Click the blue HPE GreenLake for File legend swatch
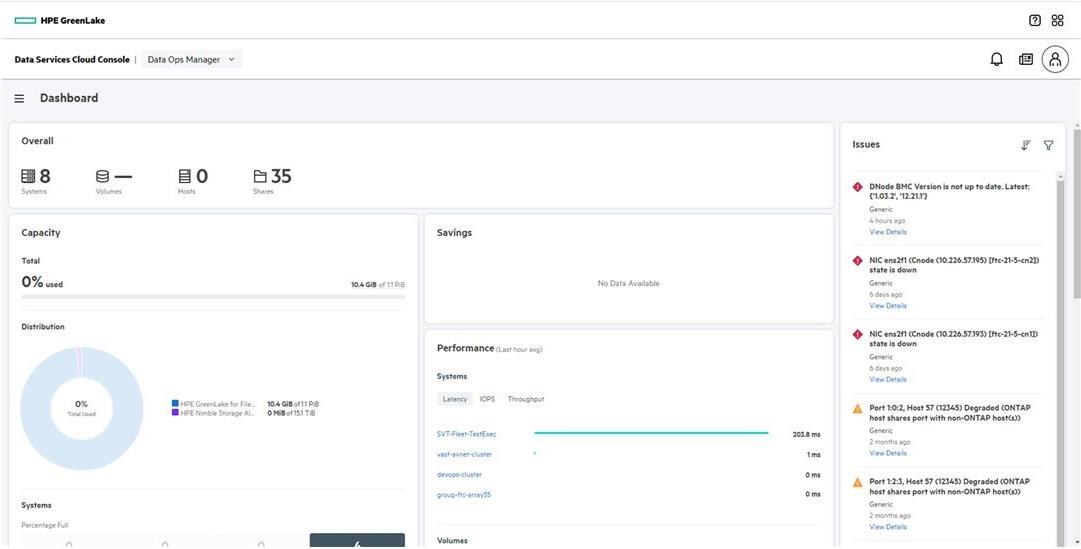Image resolution: width=1081 pixels, height=549 pixels. coord(175,404)
